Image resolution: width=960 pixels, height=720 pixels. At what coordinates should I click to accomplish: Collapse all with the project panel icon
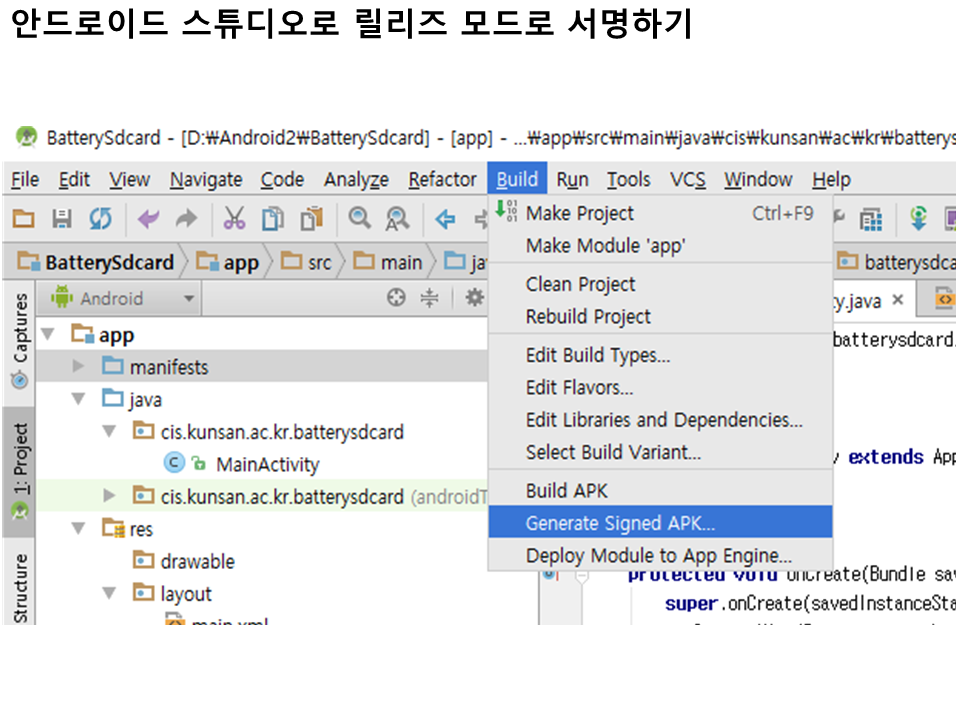click(x=430, y=297)
